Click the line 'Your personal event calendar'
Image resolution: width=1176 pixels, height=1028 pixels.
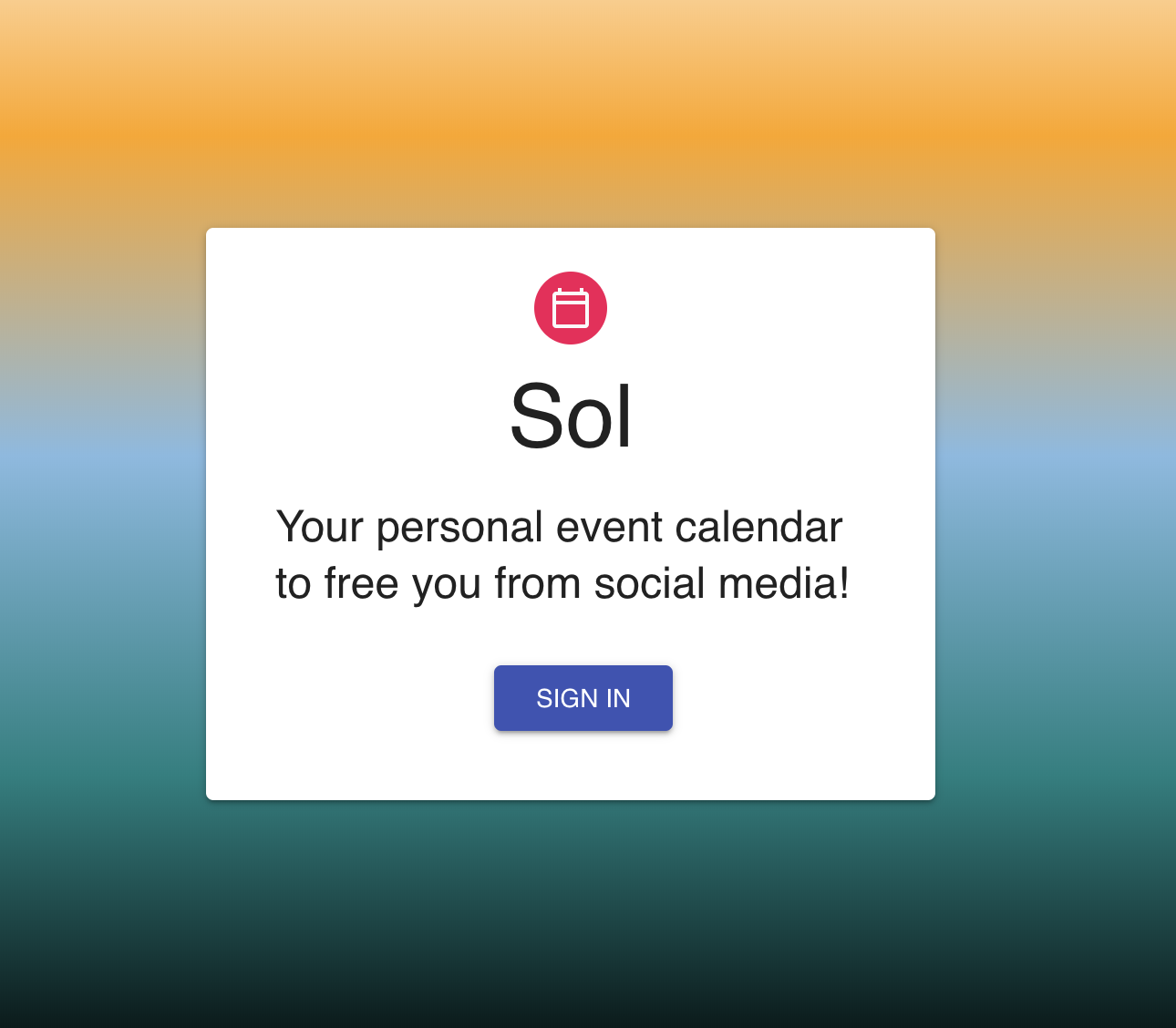559,528
